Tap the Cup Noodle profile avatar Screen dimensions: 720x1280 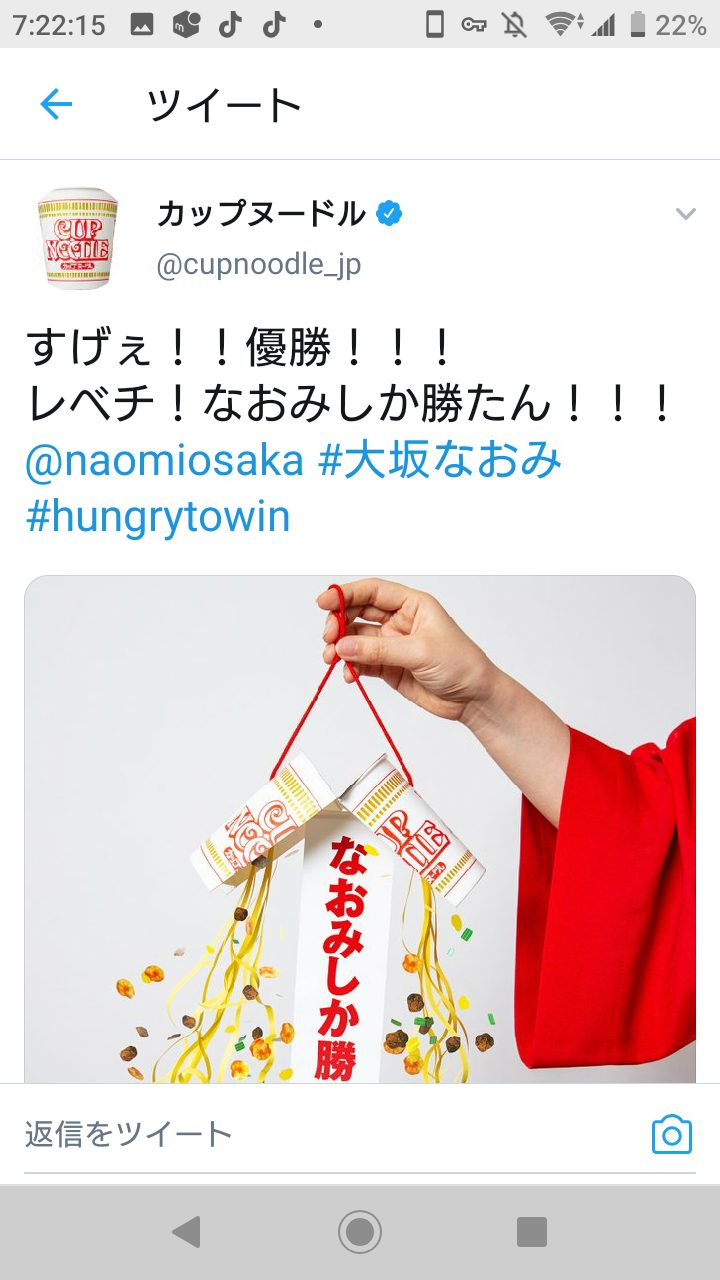tap(78, 239)
